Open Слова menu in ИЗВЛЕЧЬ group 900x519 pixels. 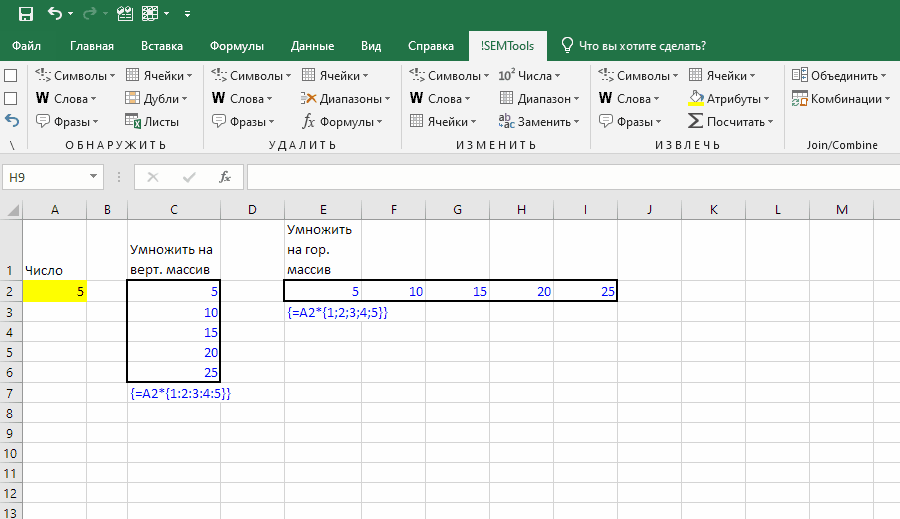click(629, 99)
